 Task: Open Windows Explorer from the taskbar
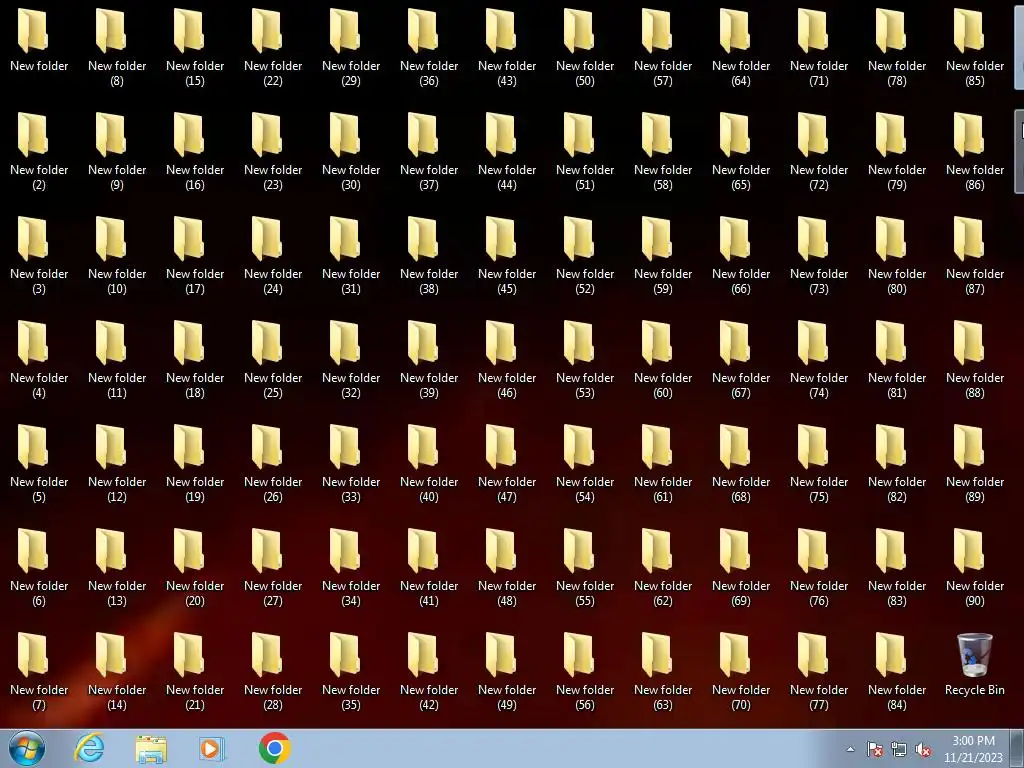coord(151,748)
